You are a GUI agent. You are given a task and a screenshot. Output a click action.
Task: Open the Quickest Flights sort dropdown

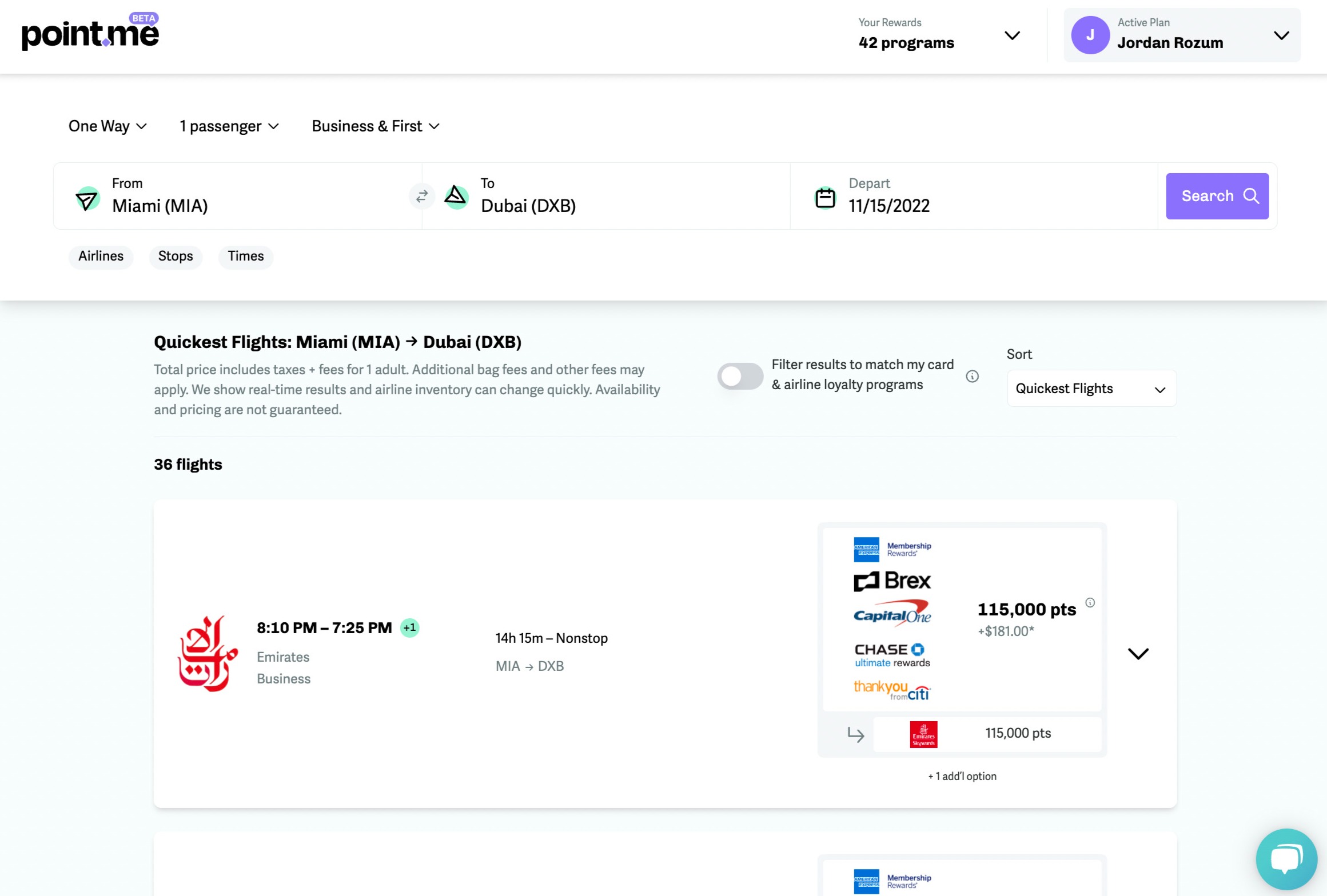[1091, 389]
